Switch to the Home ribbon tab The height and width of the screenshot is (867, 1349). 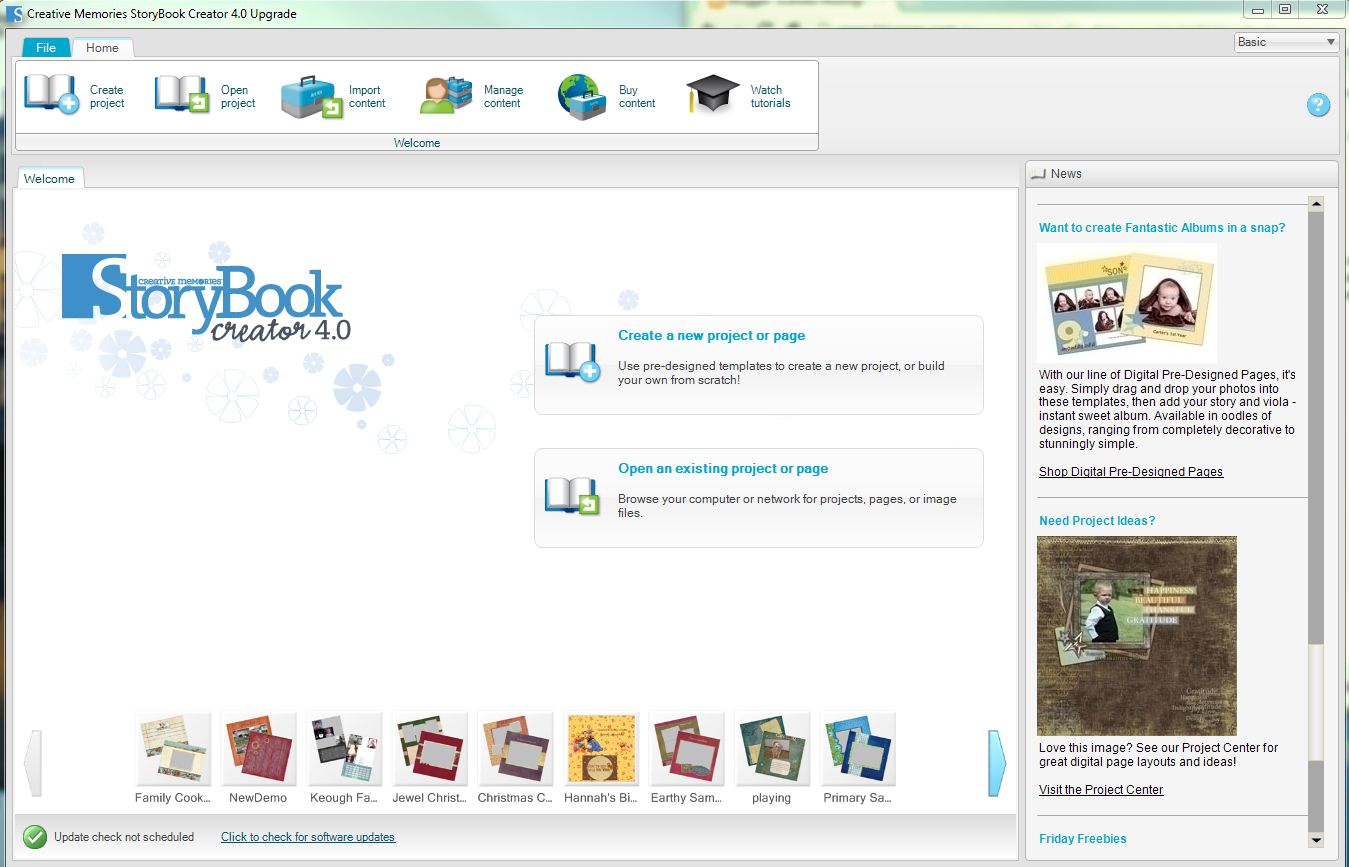coord(102,47)
